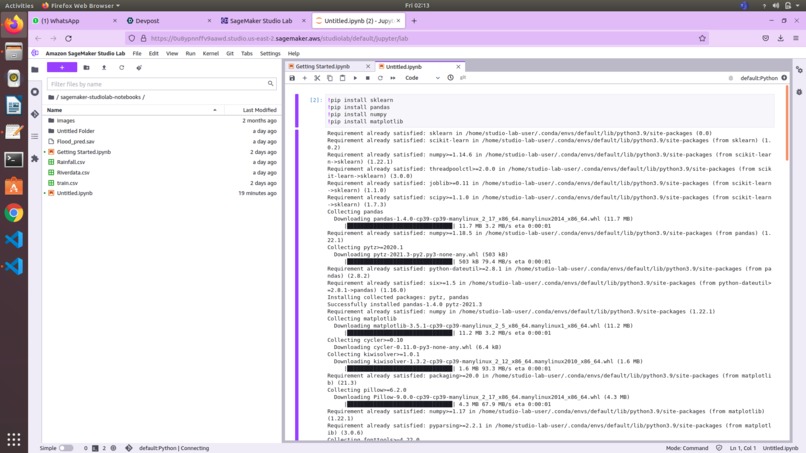The height and width of the screenshot is (453, 806).
Task: Select train.csv file
Action: coord(161,183)
